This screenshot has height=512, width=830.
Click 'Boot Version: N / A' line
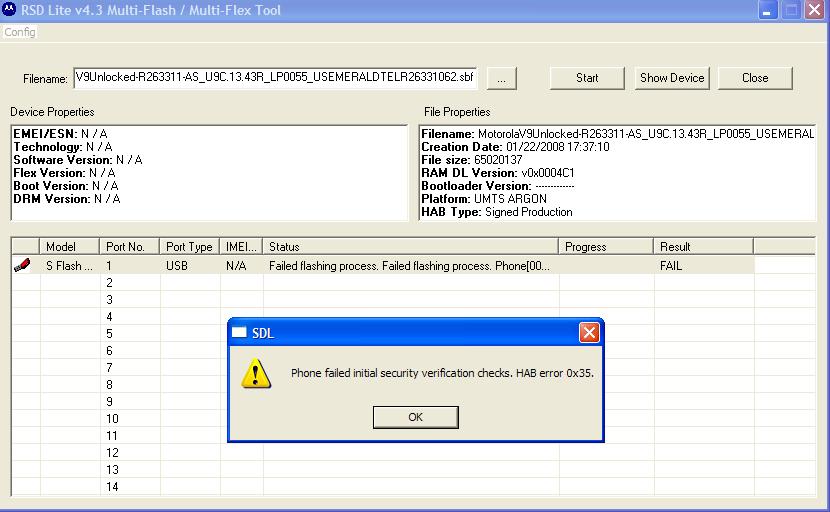pos(66,186)
